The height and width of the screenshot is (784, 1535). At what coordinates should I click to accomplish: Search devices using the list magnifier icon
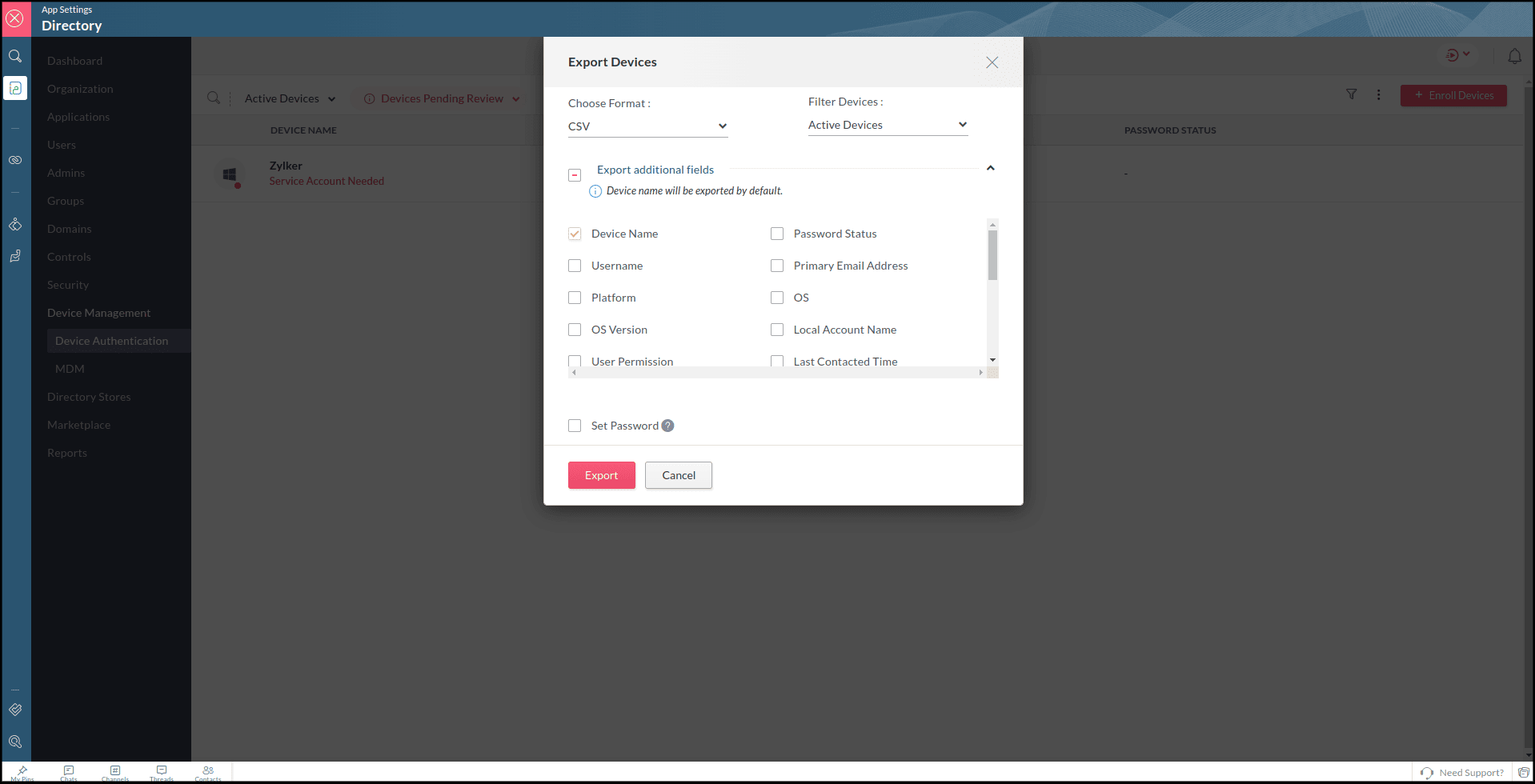(x=214, y=98)
